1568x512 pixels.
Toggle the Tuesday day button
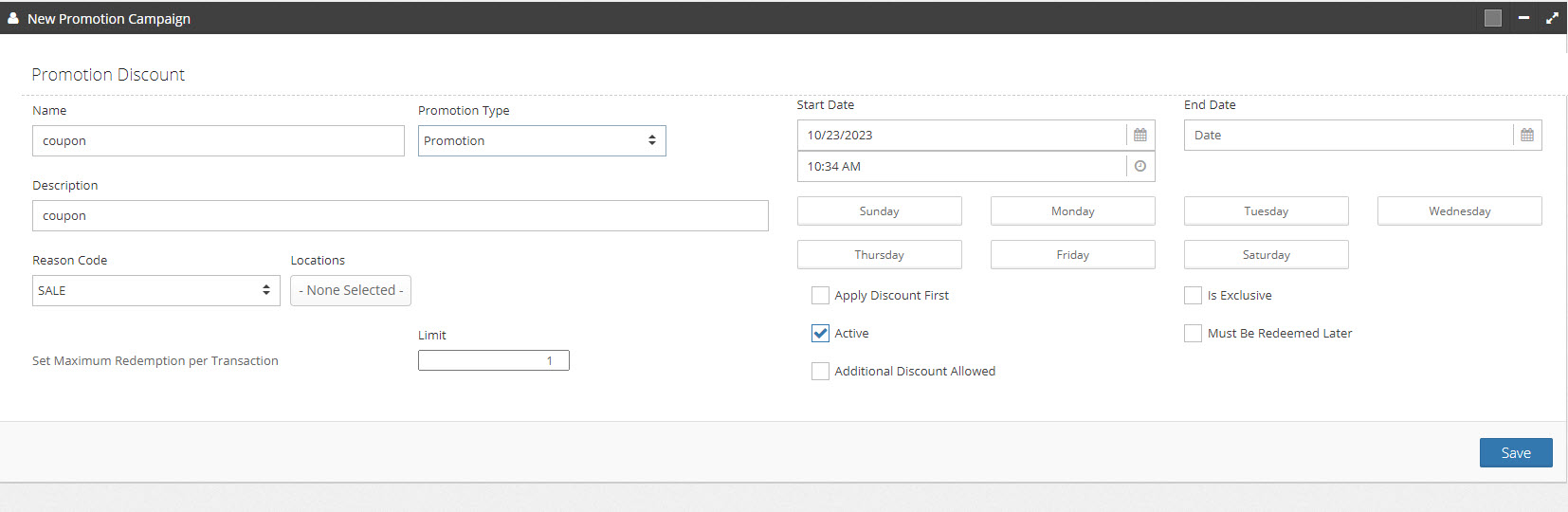pyautogui.click(x=1267, y=211)
